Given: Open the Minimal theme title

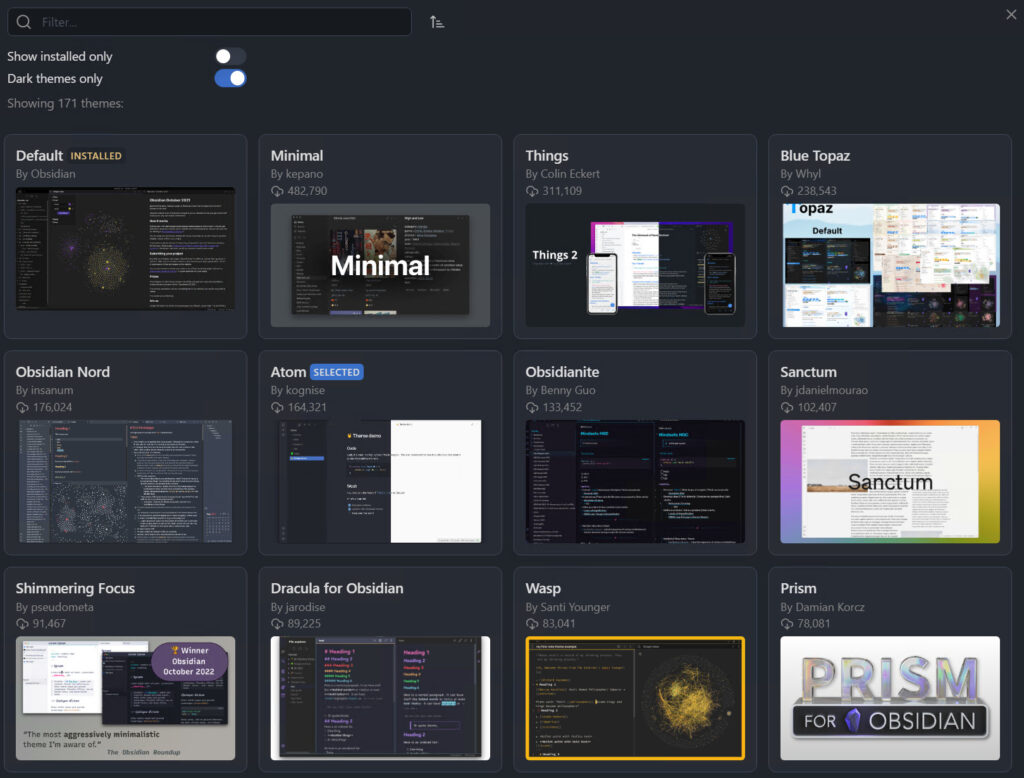Looking at the screenshot, I should (296, 155).
